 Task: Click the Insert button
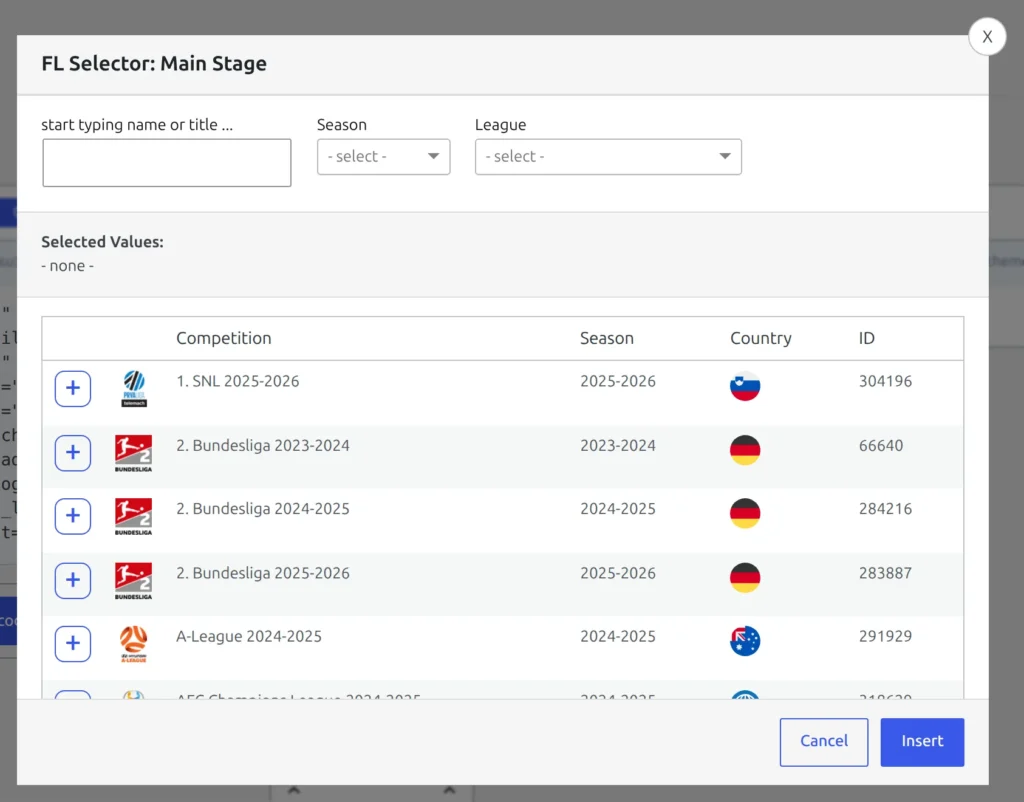[x=922, y=742]
